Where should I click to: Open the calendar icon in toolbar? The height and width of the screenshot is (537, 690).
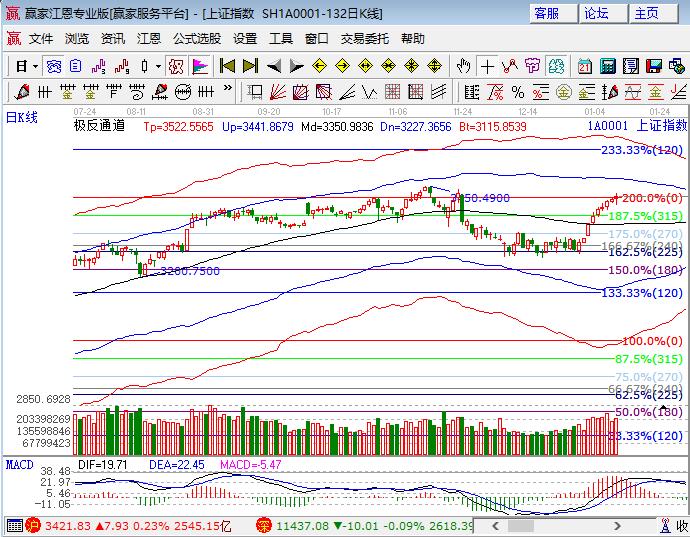coord(584,66)
